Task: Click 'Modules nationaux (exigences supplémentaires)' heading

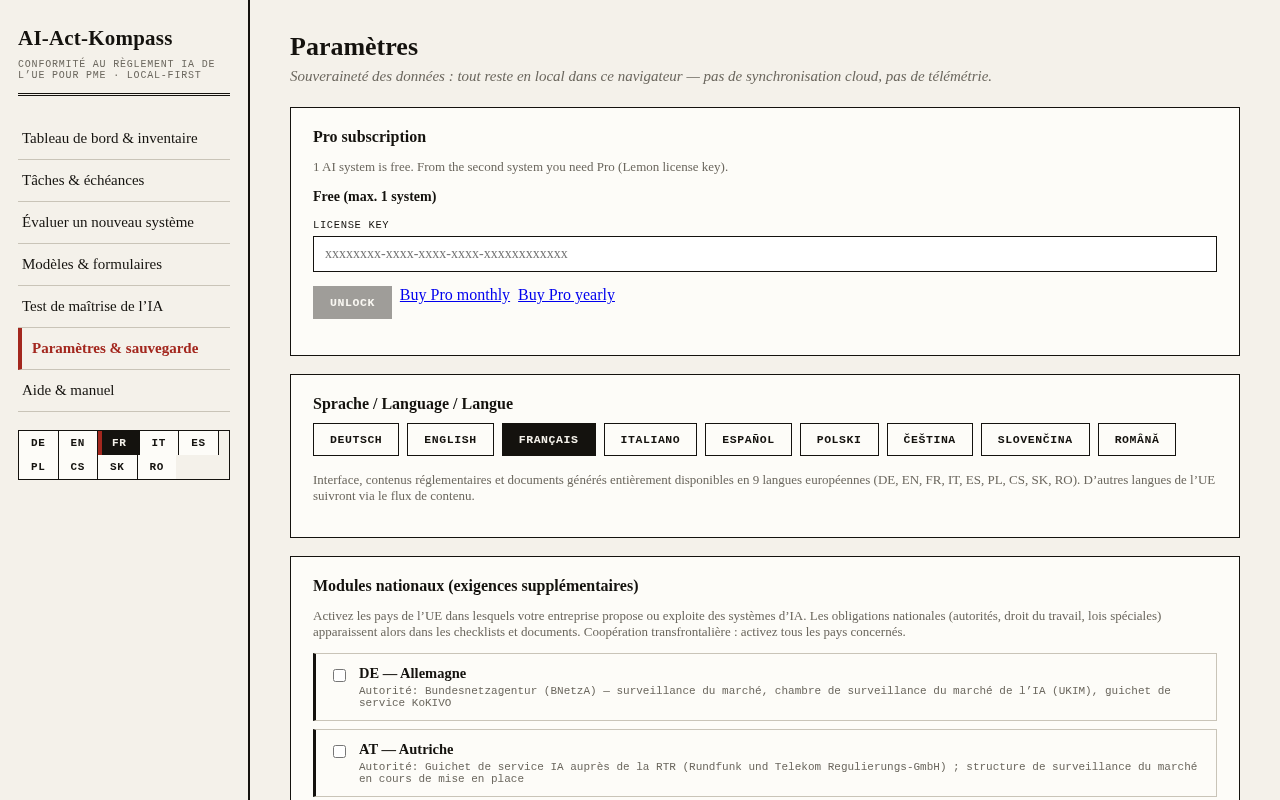Action: (x=476, y=586)
